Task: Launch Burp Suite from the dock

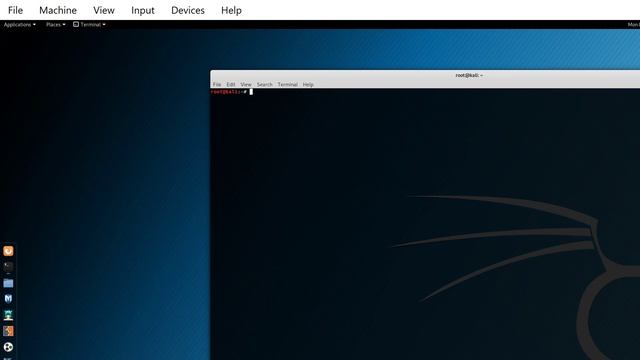Action: pyautogui.click(x=8, y=331)
